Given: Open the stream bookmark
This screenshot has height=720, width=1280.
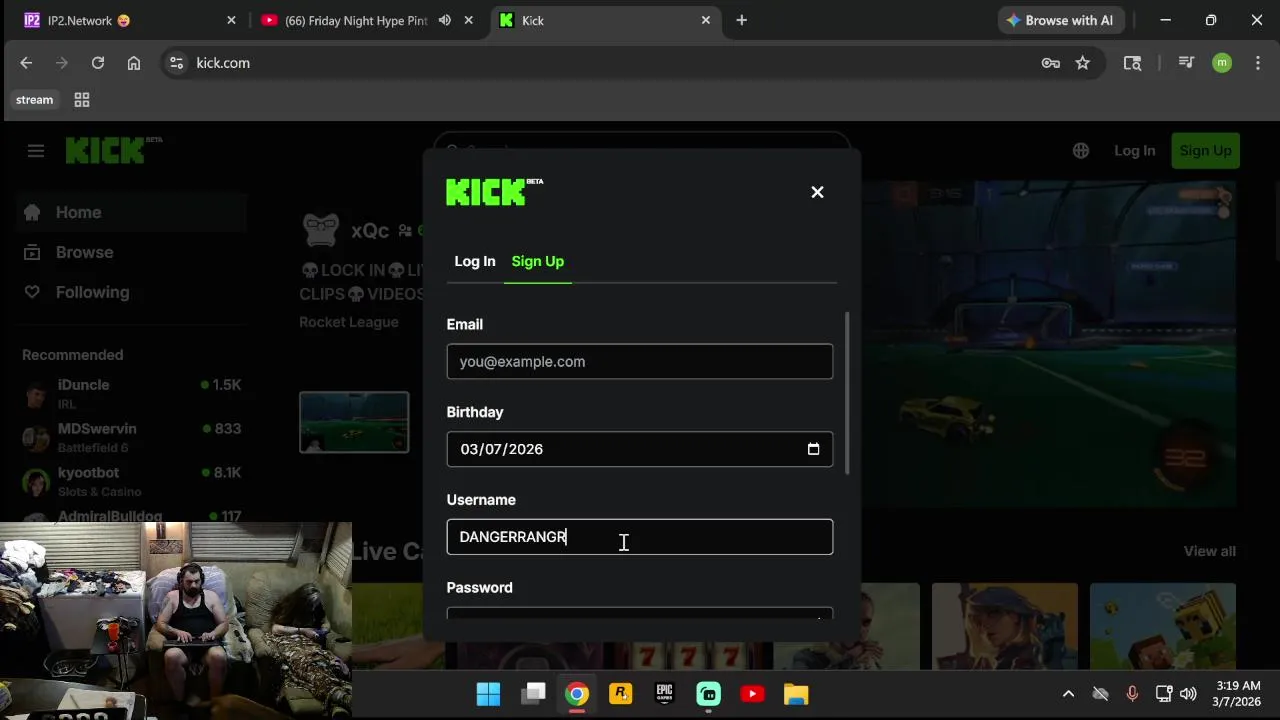Looking at the screenshot, I should pyautogui.click(x=34, y=100).
